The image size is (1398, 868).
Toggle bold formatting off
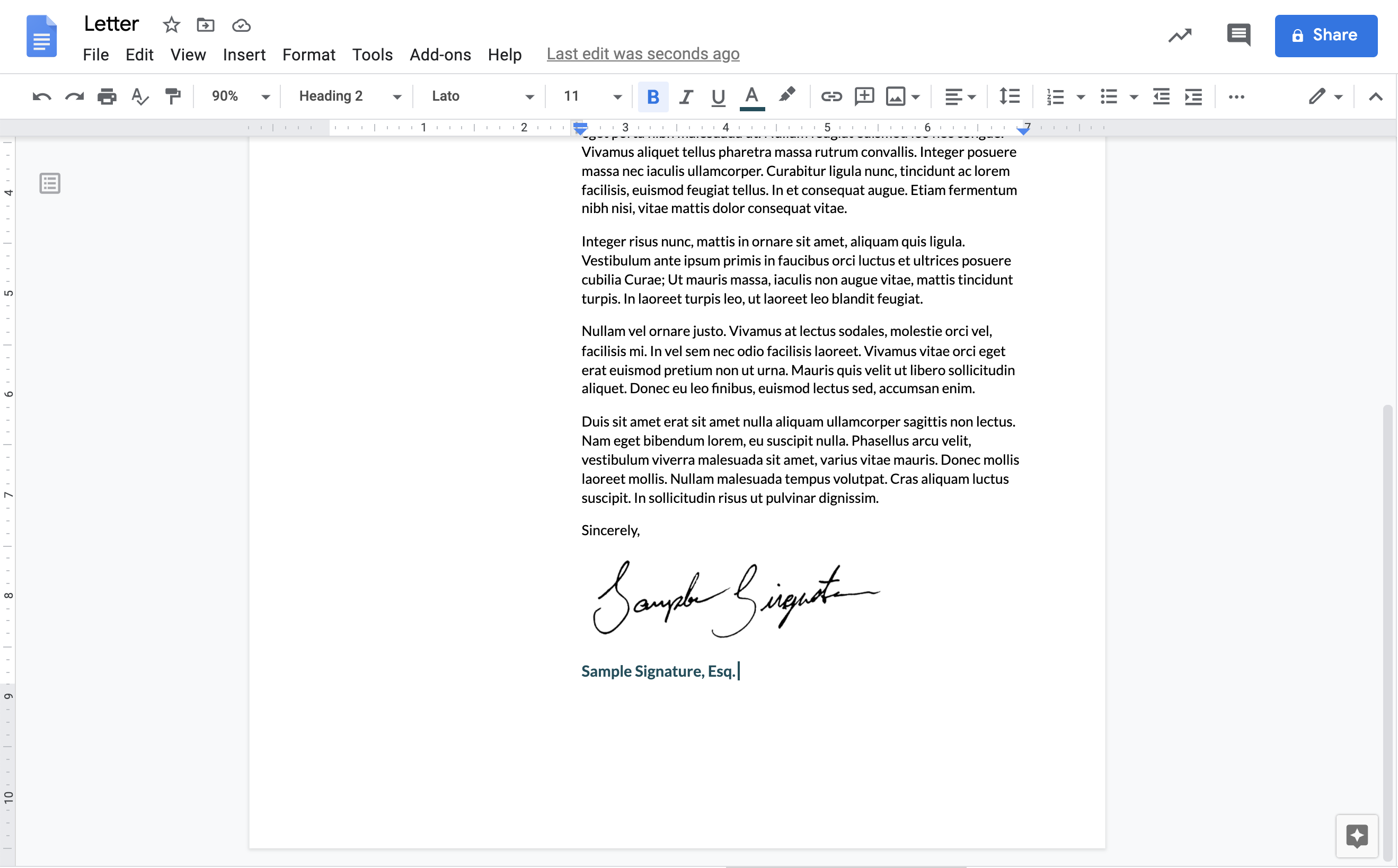653,96
